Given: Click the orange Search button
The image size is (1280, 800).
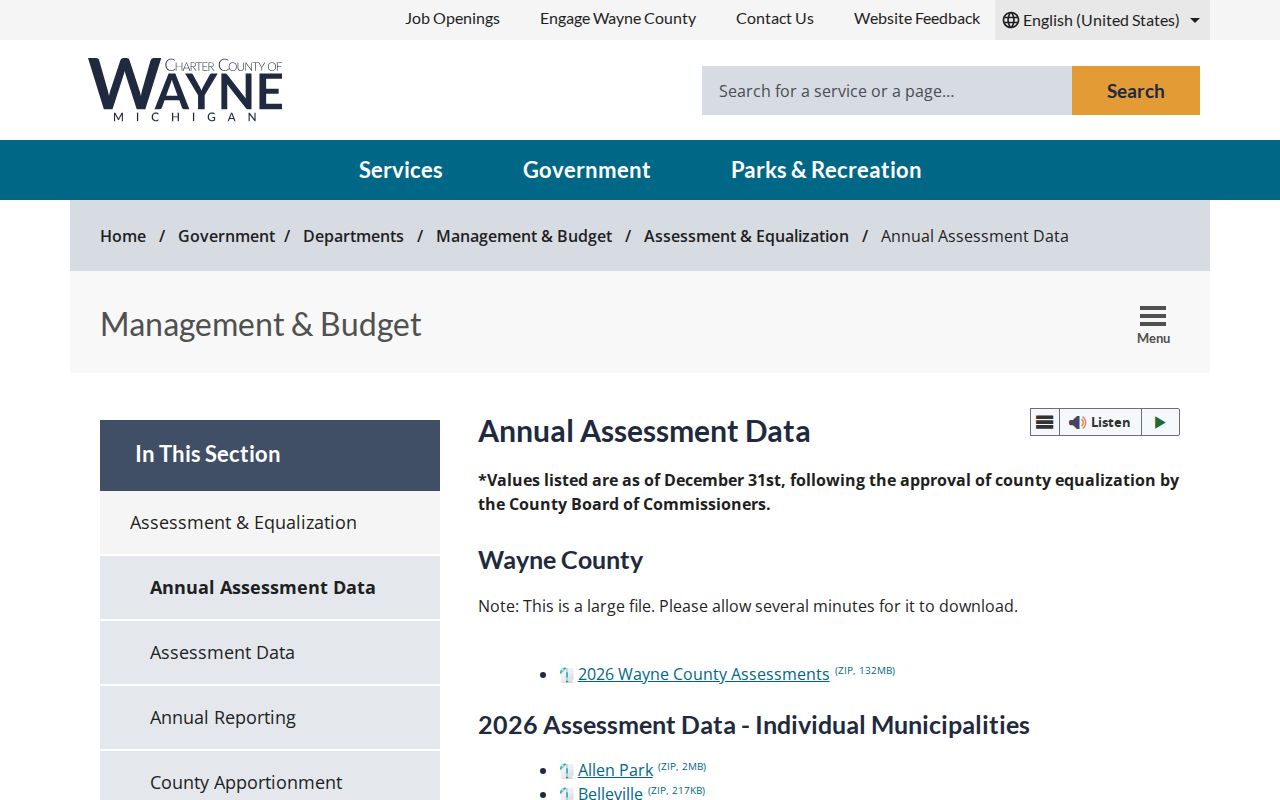Looking at the screenshot, I should pos(1136,91).
